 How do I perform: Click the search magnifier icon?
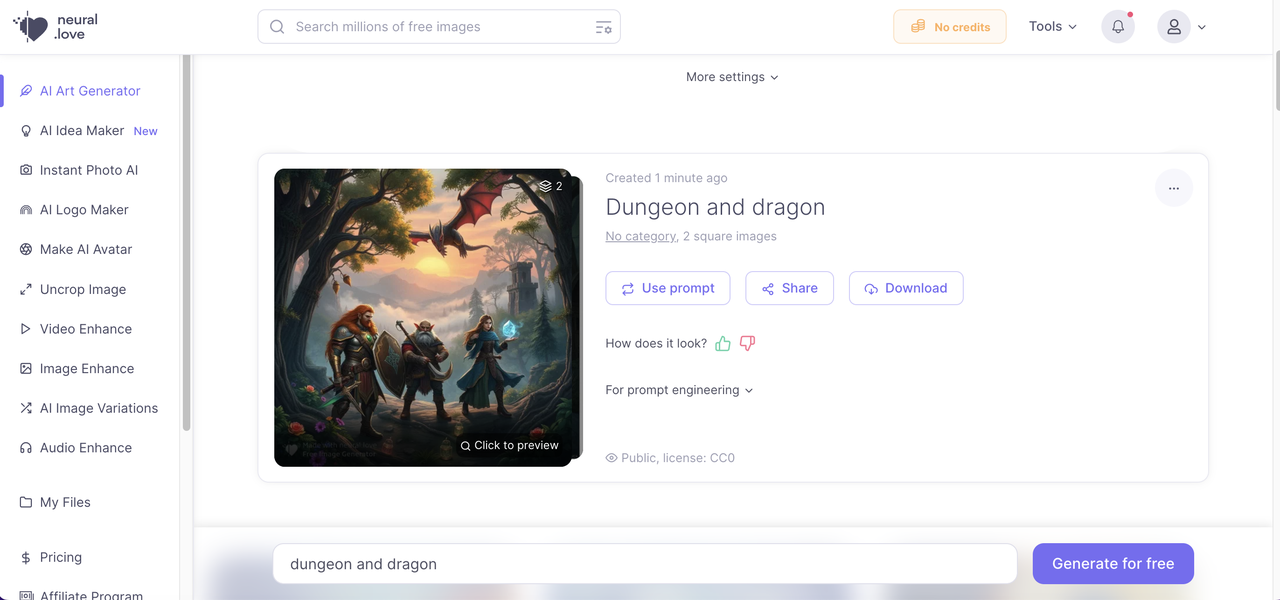click(x=277, y=27)
